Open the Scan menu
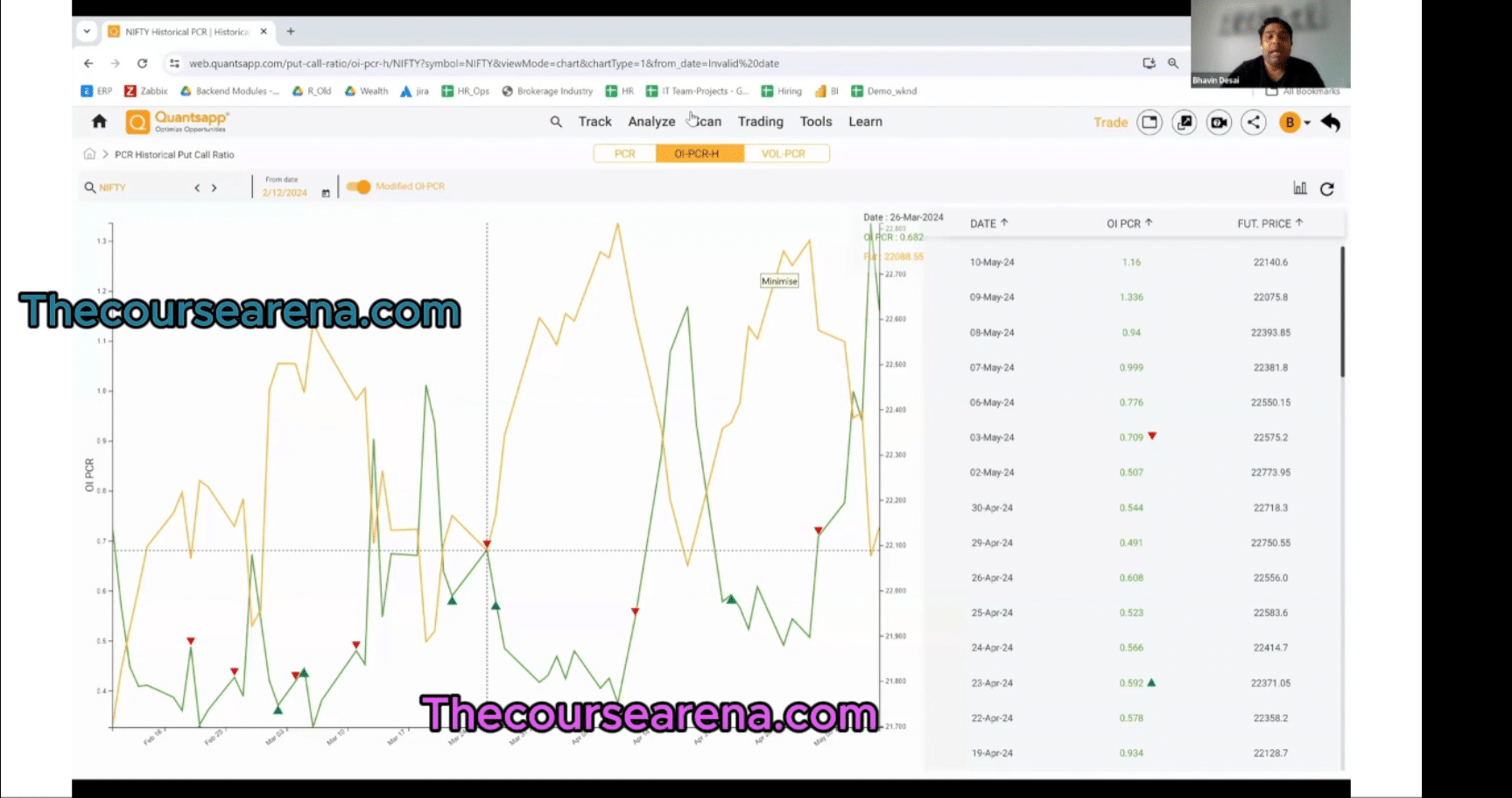Image resolution: width=1512 pixels, height=798 pixels. (707, 122)
